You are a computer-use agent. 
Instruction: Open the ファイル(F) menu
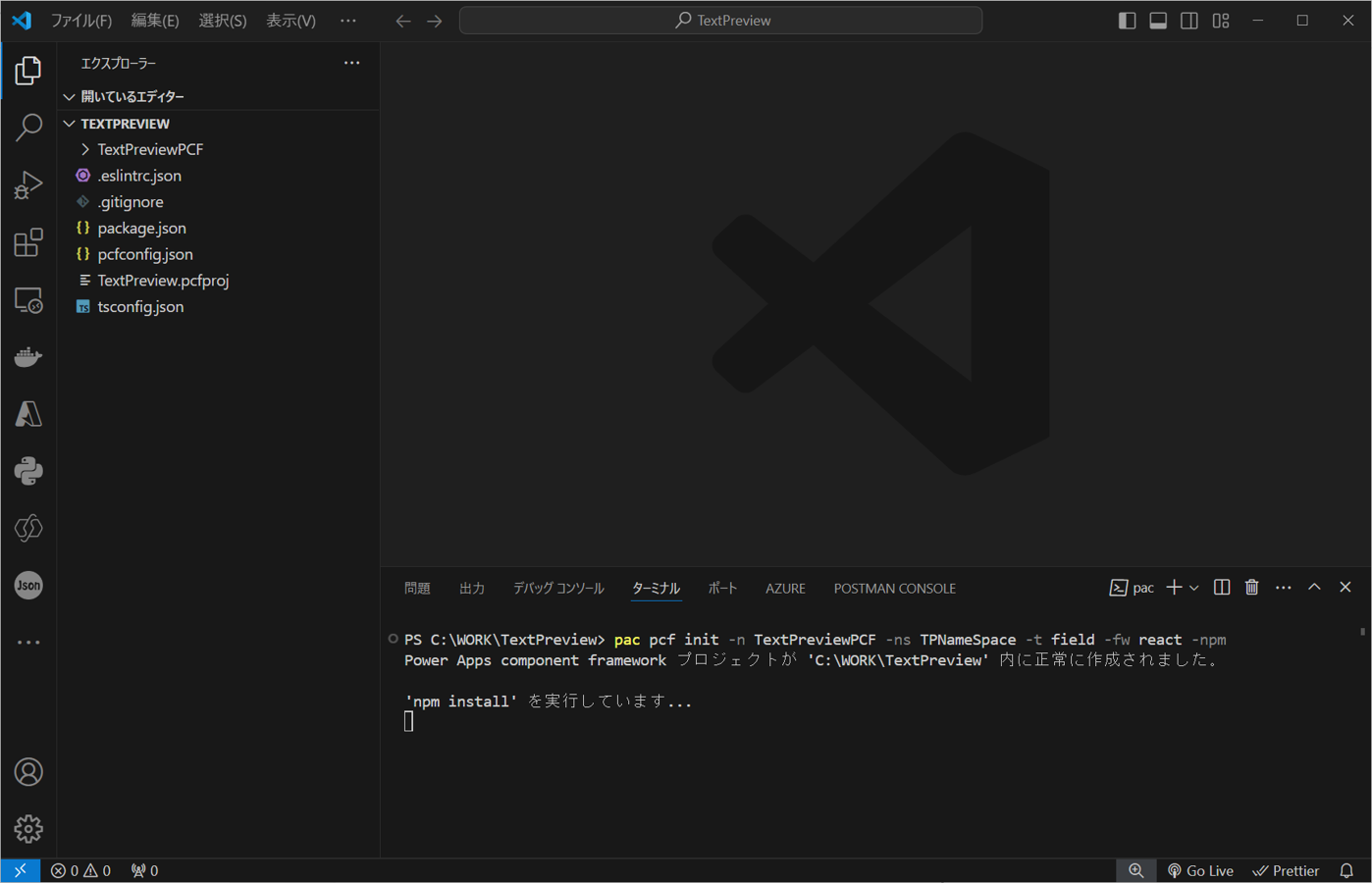click(x=81, y=21)
